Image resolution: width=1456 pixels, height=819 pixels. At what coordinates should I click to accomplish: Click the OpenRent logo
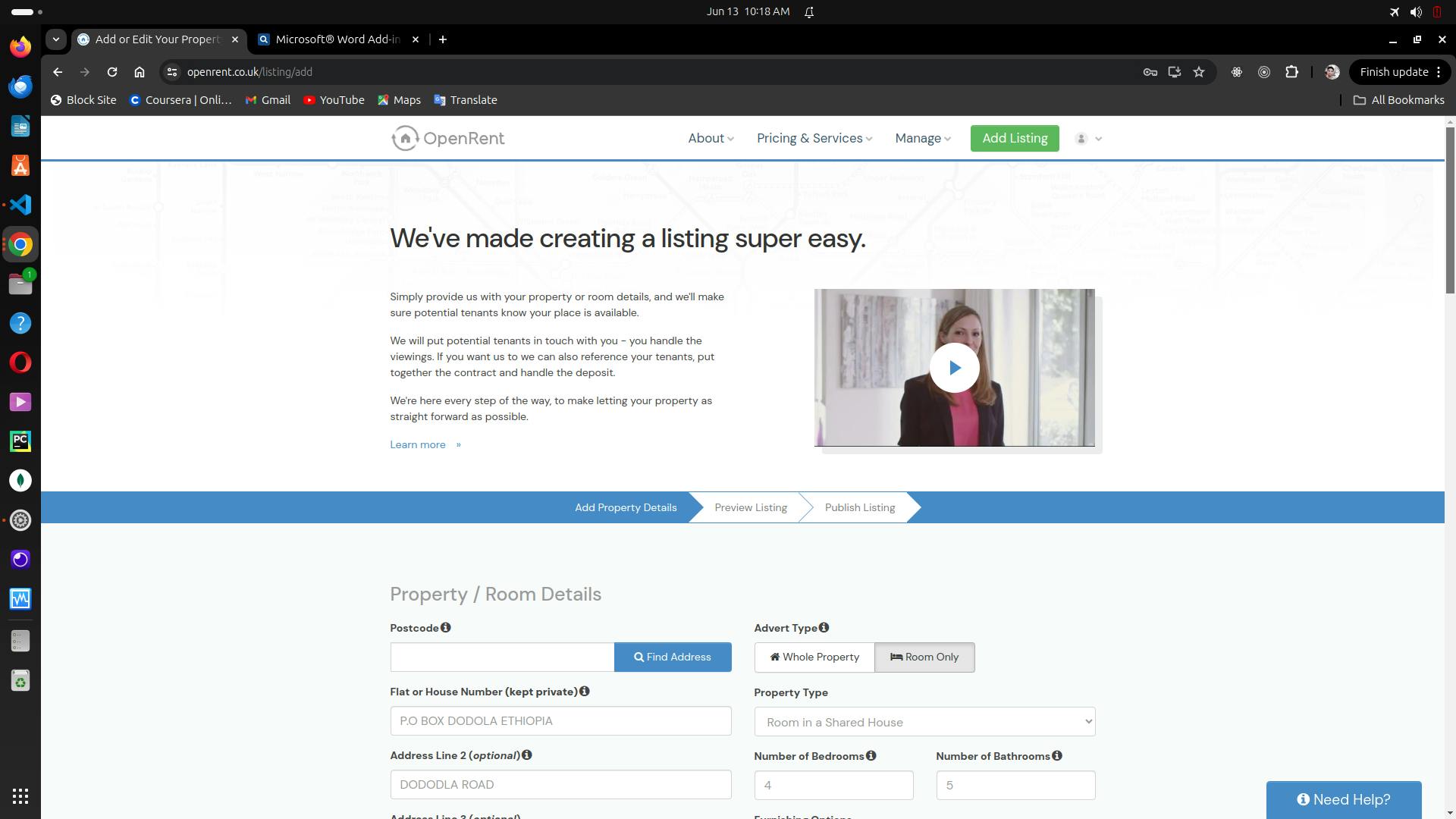pyautogui.click(x=447, y=139)
